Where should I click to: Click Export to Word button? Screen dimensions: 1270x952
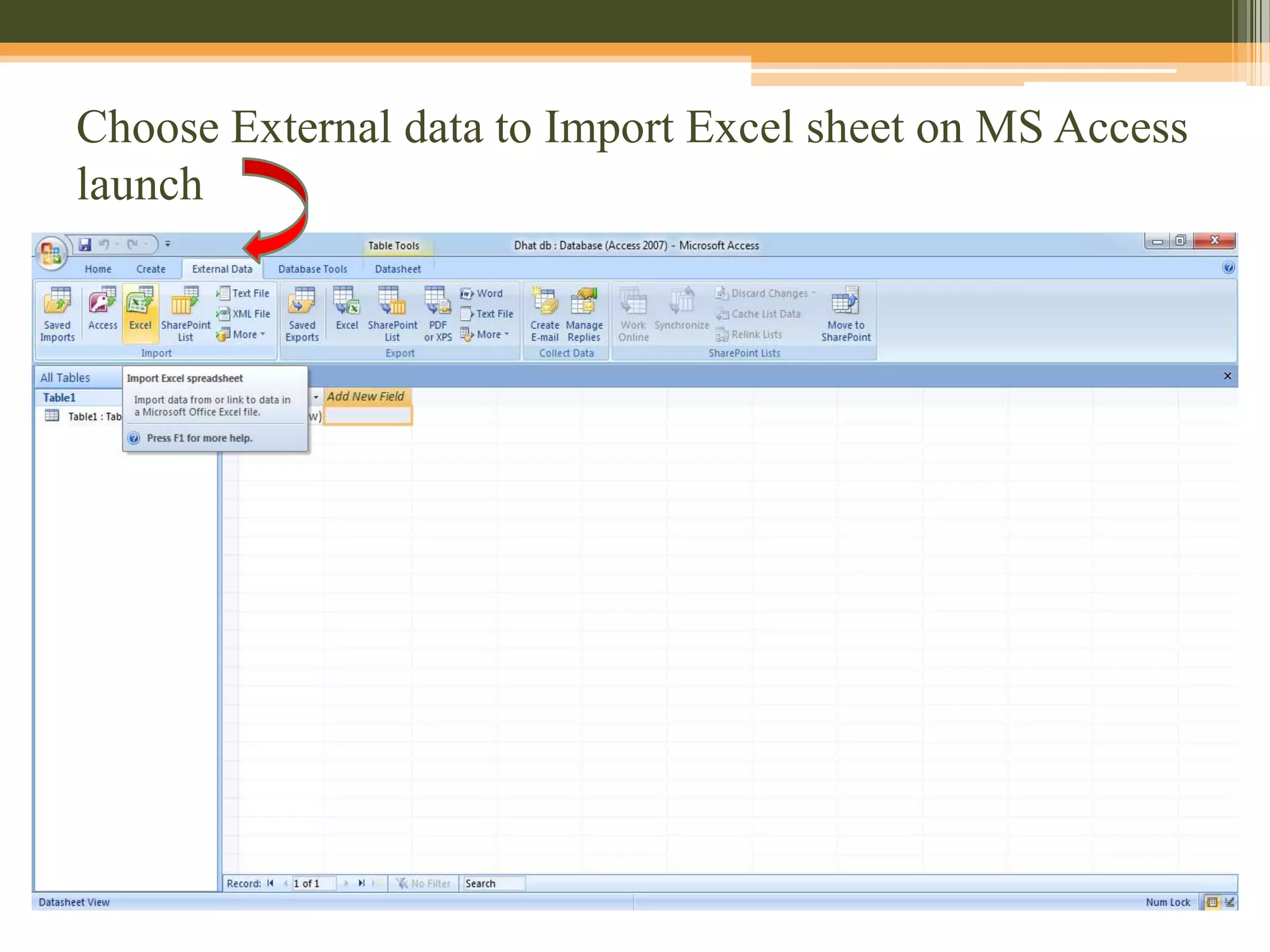(482, 293)
